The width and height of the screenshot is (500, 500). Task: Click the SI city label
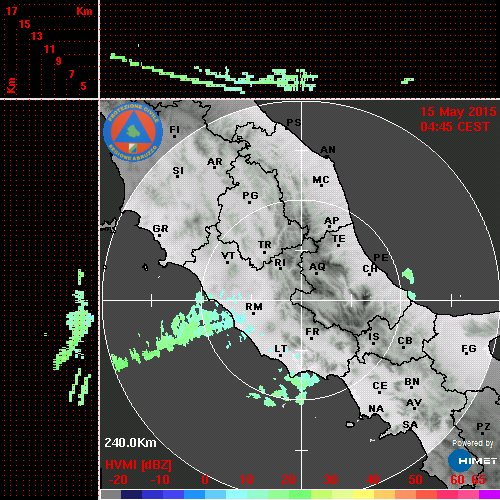178,171
